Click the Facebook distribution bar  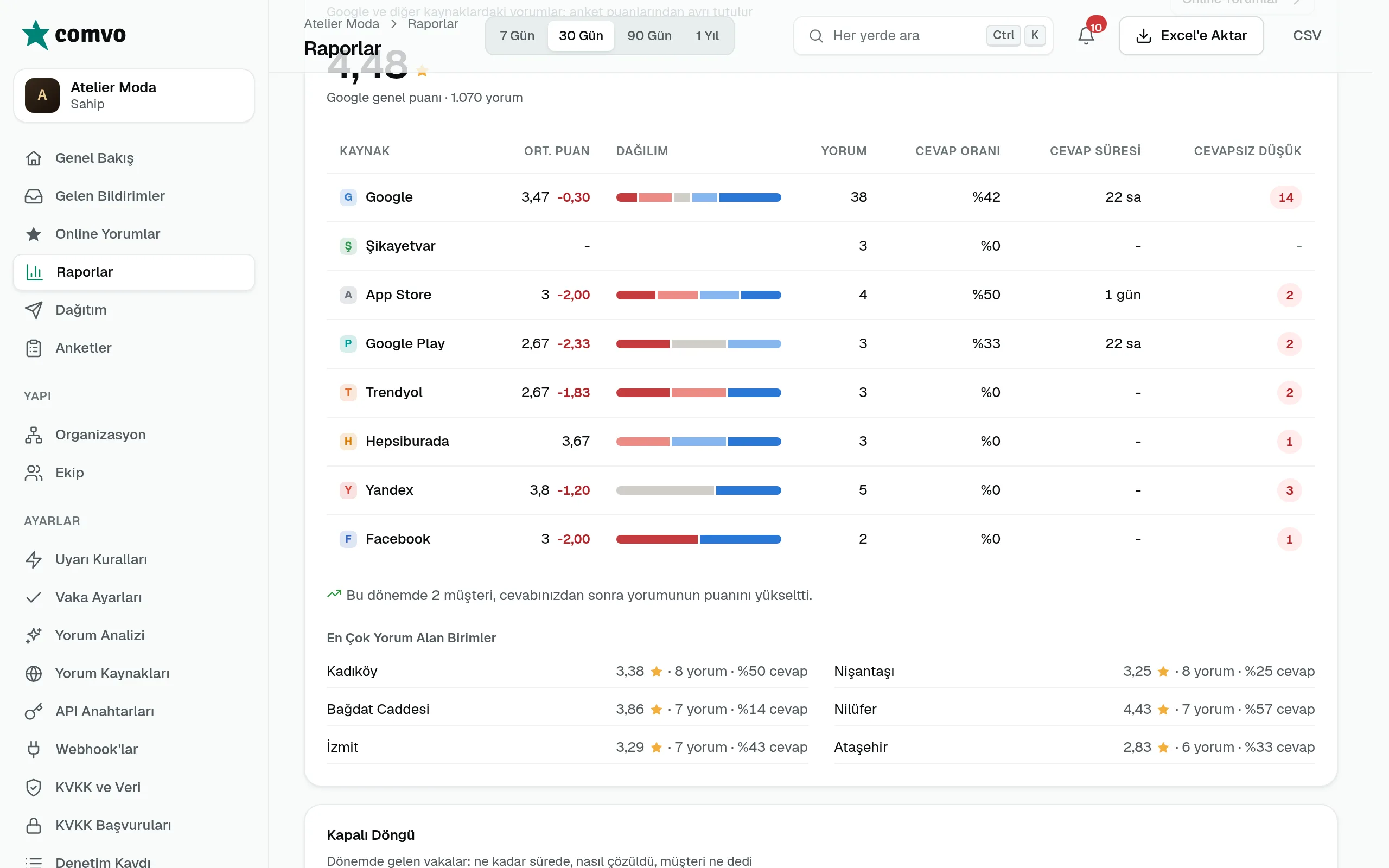tap(698, 539)
